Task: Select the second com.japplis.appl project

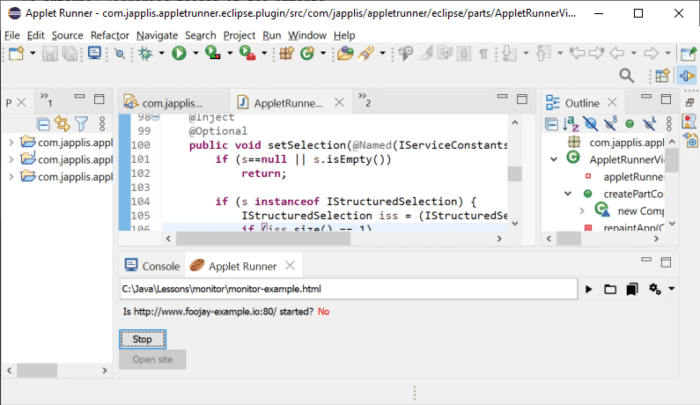Action: coord(67,159)
